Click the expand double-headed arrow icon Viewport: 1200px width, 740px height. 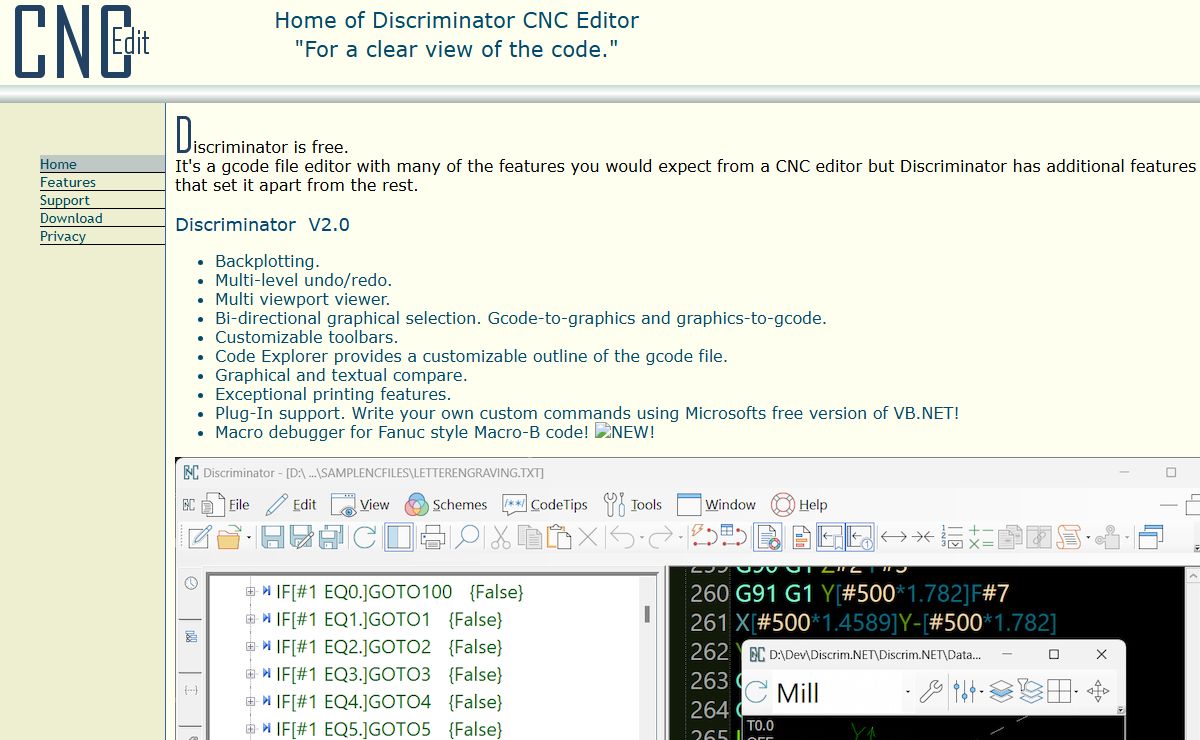(894, 537)
